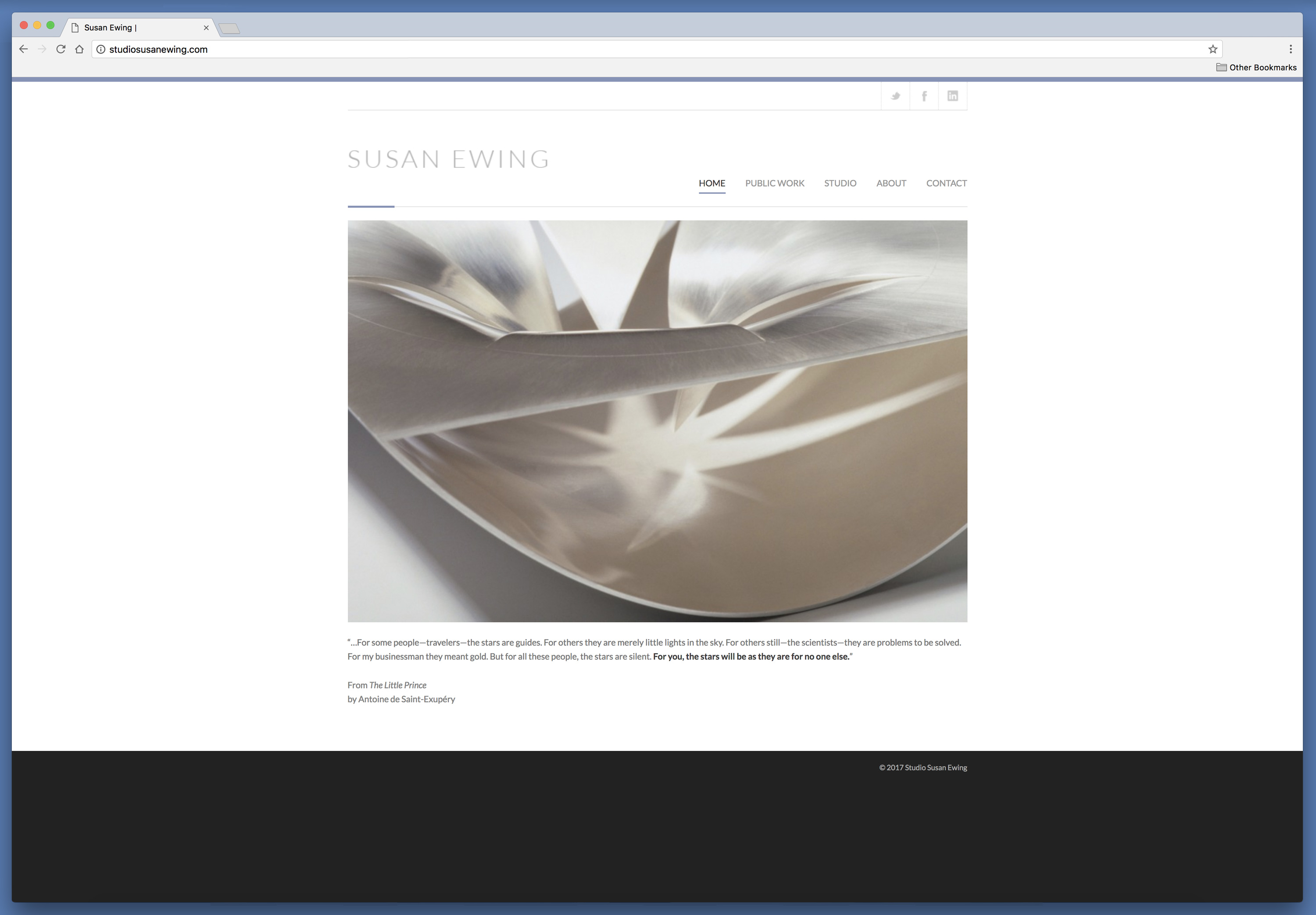
Task: Click the bold quote "For you, the stars will be"
Action: 704,657
